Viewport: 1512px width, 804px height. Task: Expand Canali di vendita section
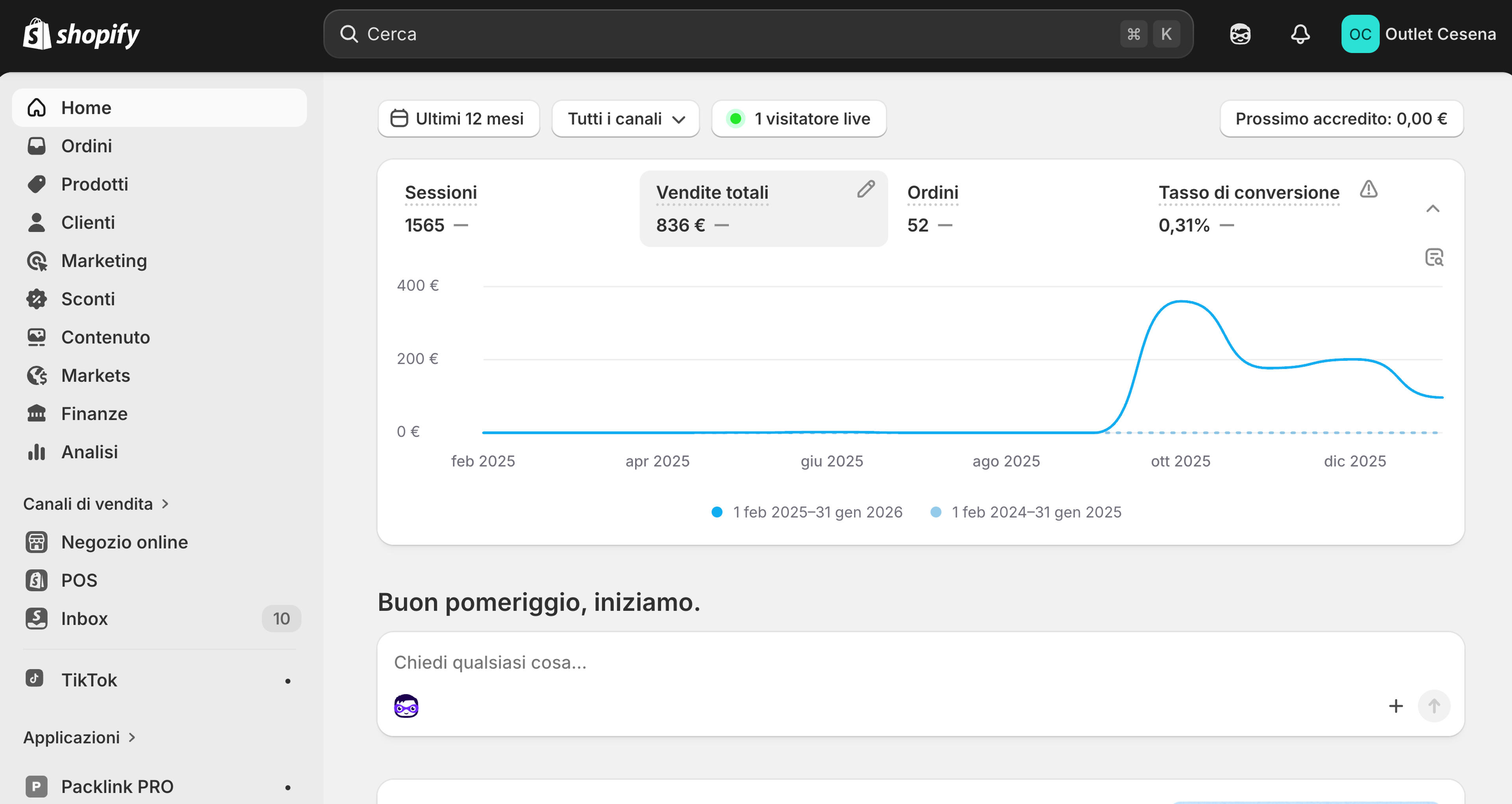coord(96,504)
